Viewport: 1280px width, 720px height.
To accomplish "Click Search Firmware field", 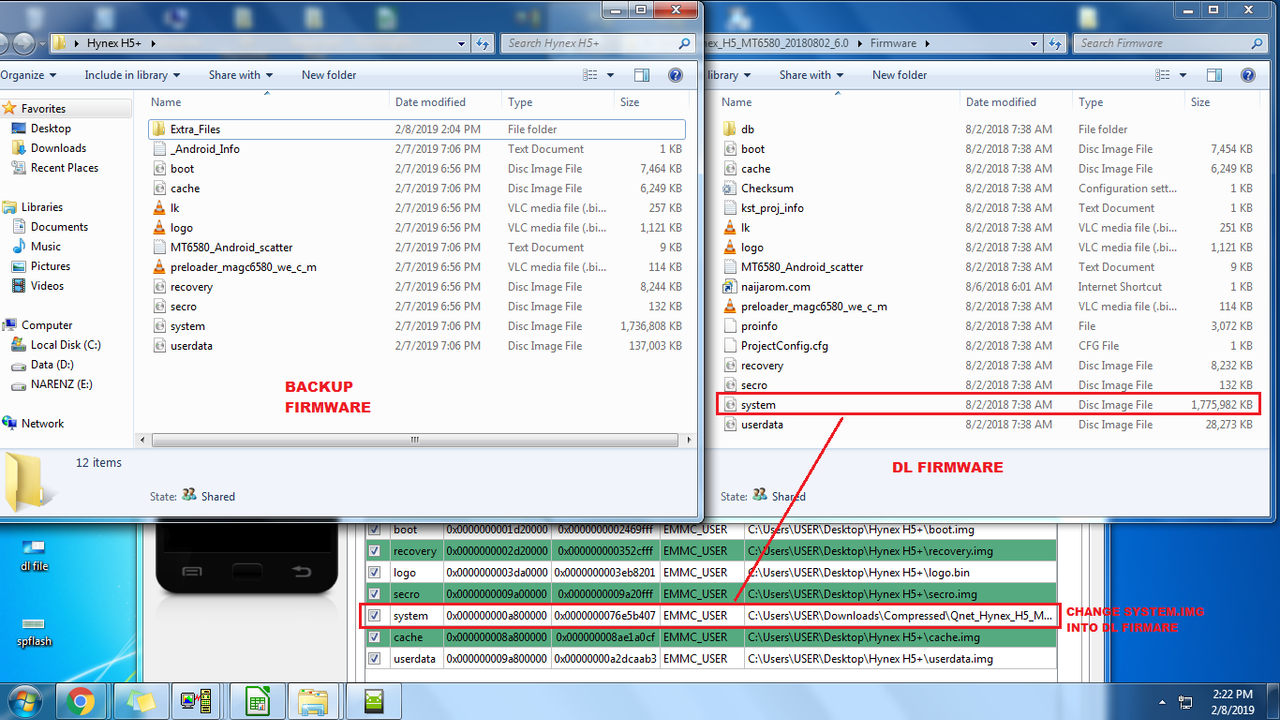I will [1168, 43].
